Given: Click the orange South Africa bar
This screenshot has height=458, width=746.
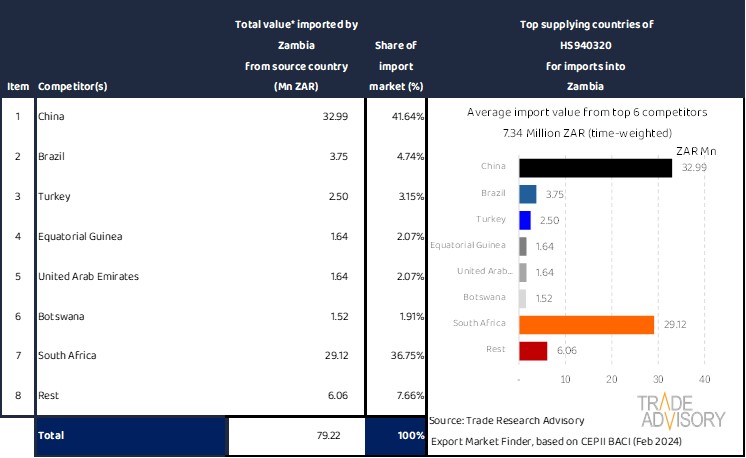Looking at the screenshot, I should tap(587, 324).
